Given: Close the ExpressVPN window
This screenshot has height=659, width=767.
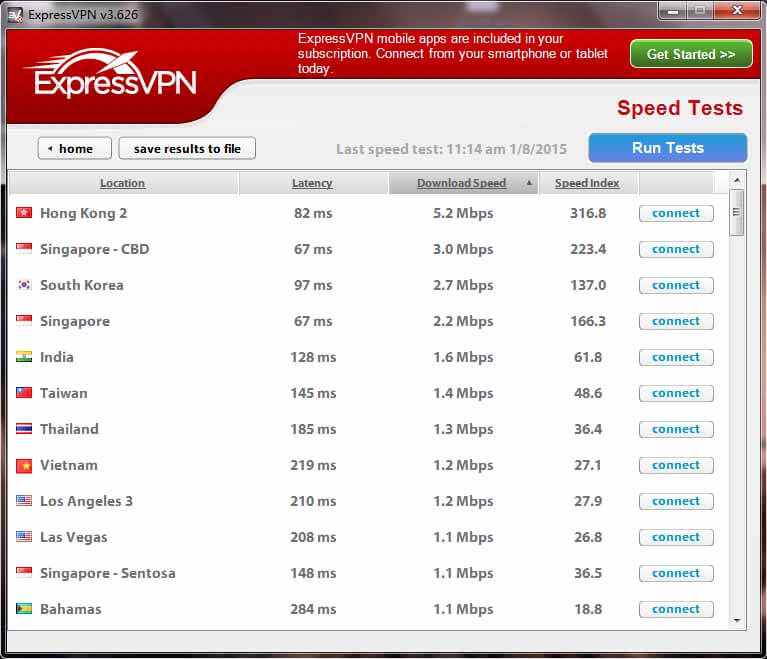Looking at the screenshot, I should 738,11.
